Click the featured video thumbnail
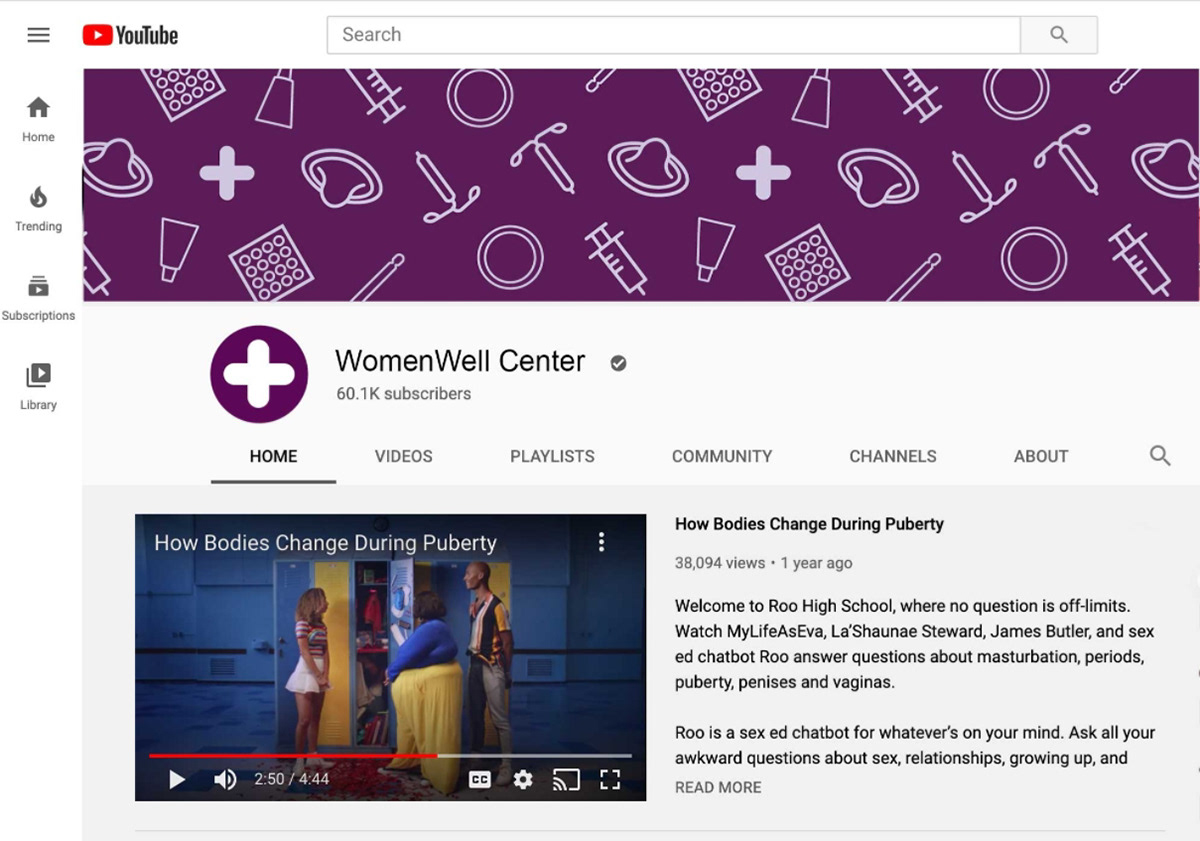 (391, 657)
